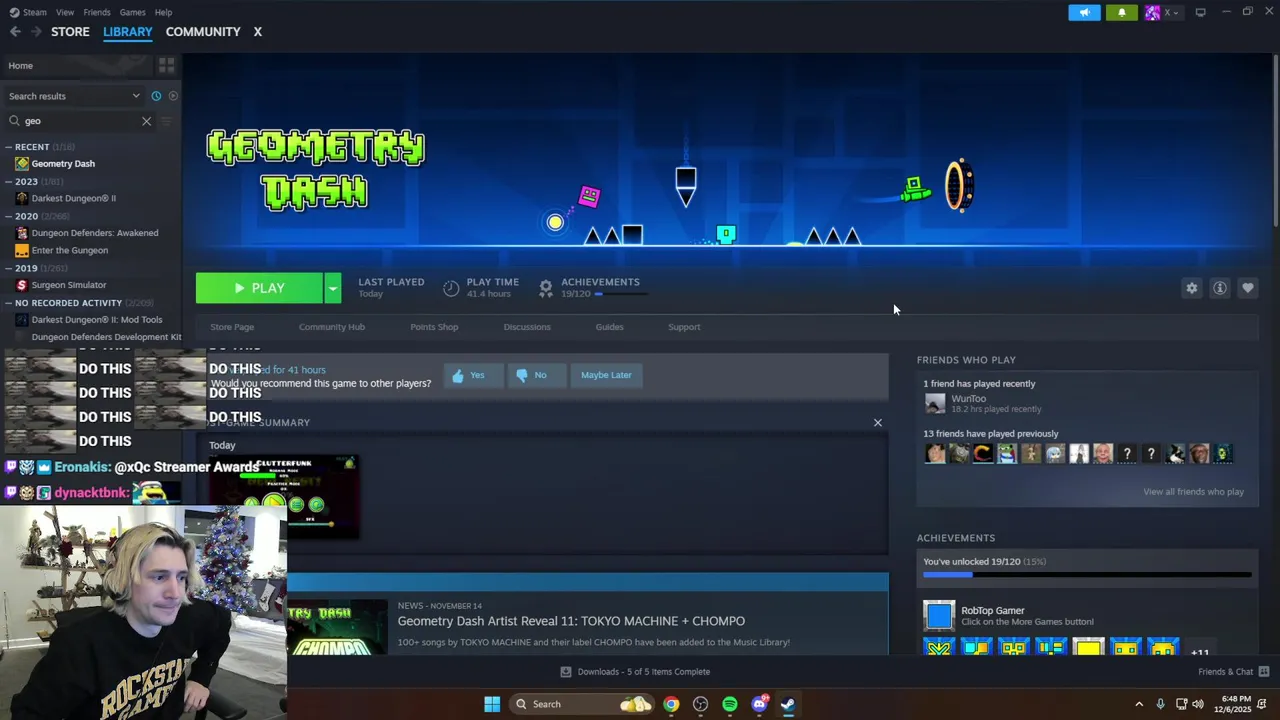The image size is (1280, 720).
Task: Recommend the game with Yes thumbs-up
Action: [x=473, y=375]
